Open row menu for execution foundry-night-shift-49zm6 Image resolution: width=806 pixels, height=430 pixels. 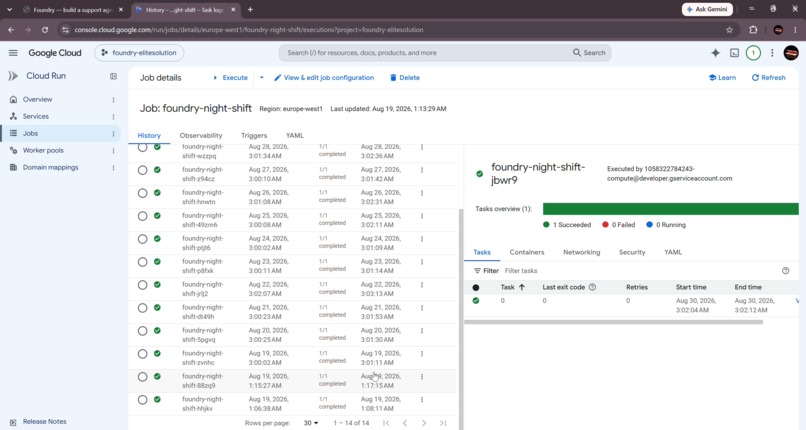(422, 216)
